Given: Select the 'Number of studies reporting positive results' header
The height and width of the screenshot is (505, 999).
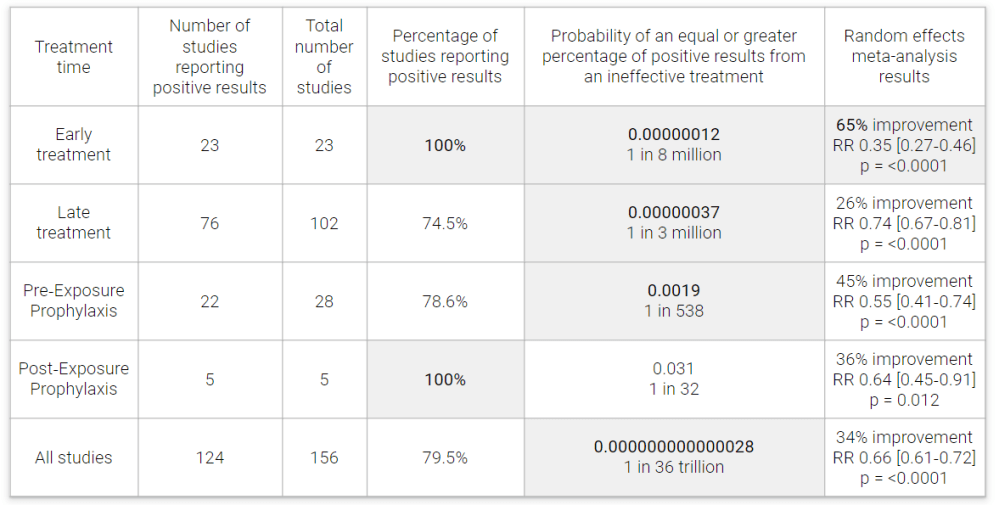Looking at the screenshot, I should click(209, 57).
